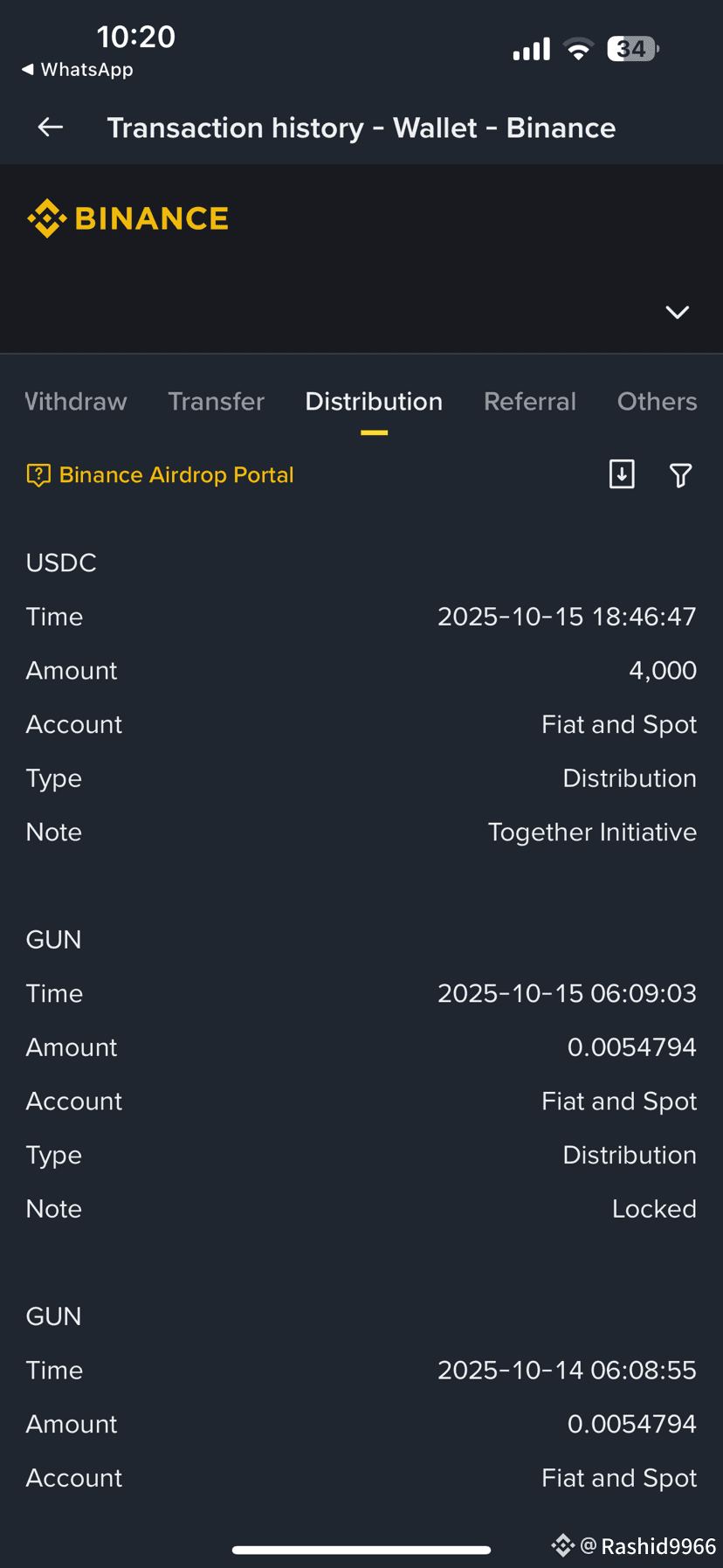Tap the home indicator bar
Image resolution: width=723 pixels, height=1568 pixels.
click(361, 1550)
